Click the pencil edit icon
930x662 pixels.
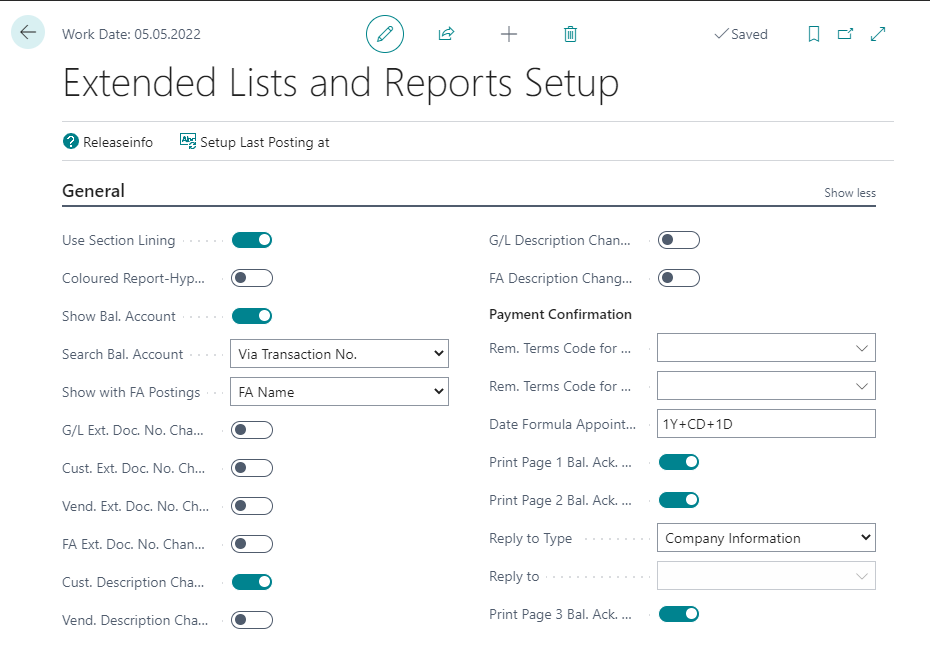[385, 34]
